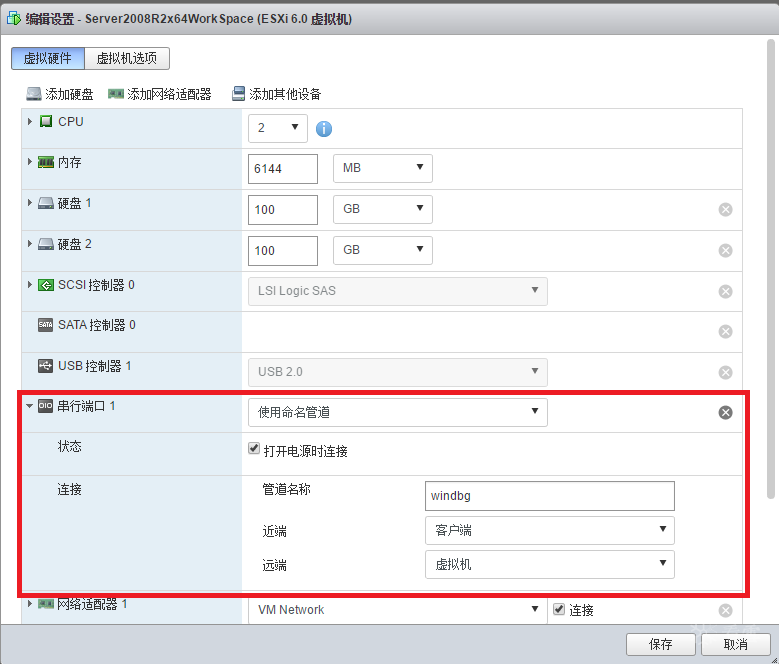Click the 远端 (far end) label
The width and height of the screenshot is (779, 664).
tap(274, 566)
